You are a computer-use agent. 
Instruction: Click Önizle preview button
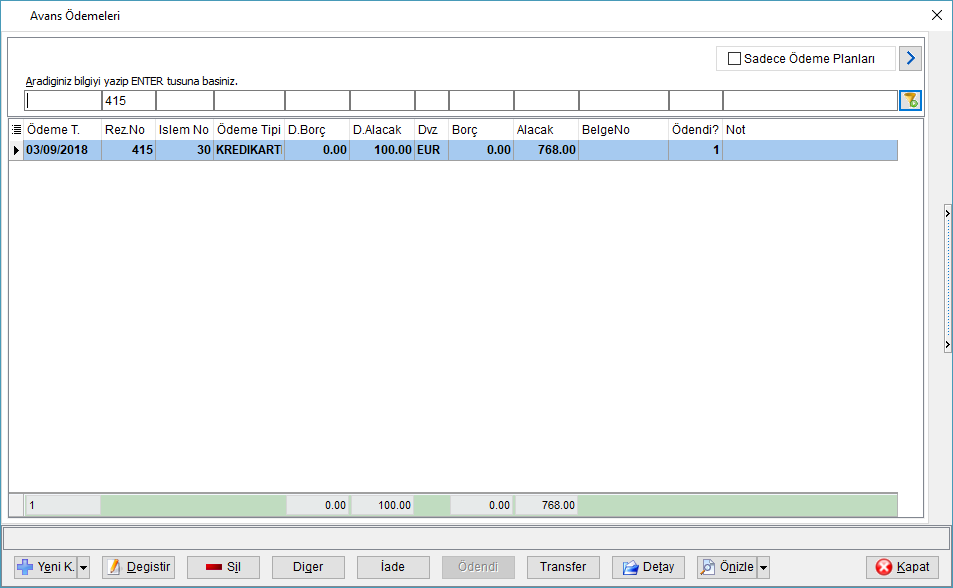click(727, 567)
